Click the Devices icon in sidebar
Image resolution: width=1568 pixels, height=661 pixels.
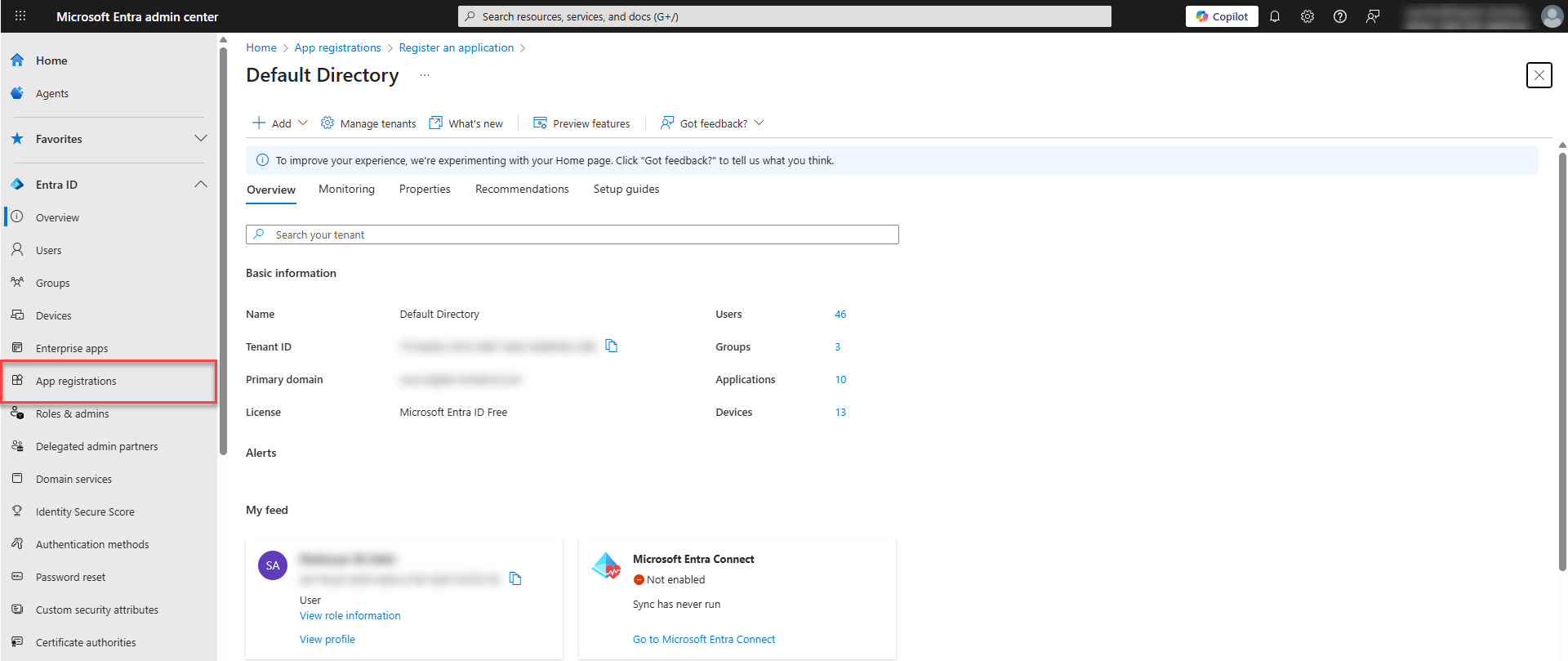click(x=17, y=315)
